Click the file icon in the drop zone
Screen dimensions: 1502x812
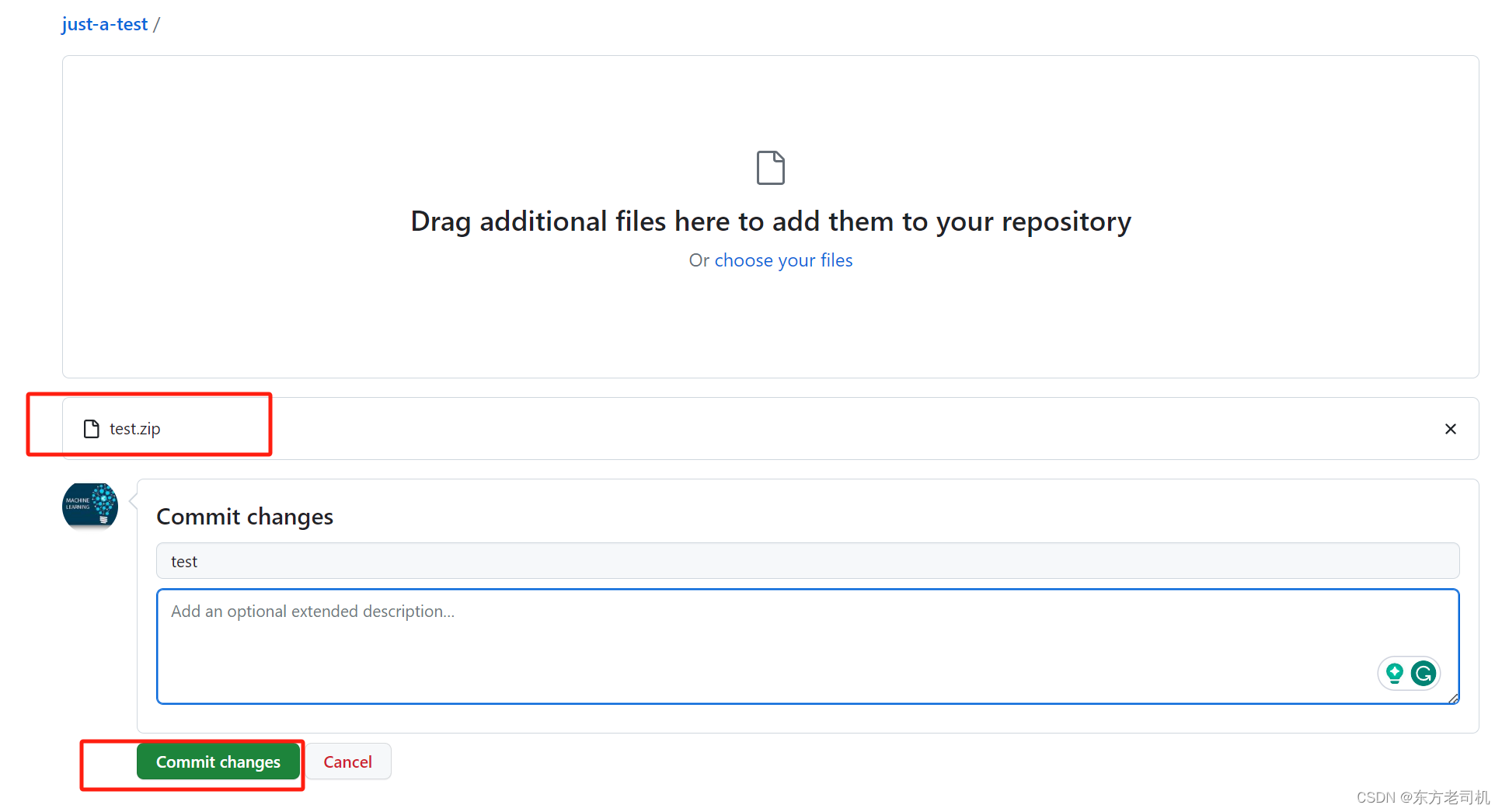tap(770, 167)
